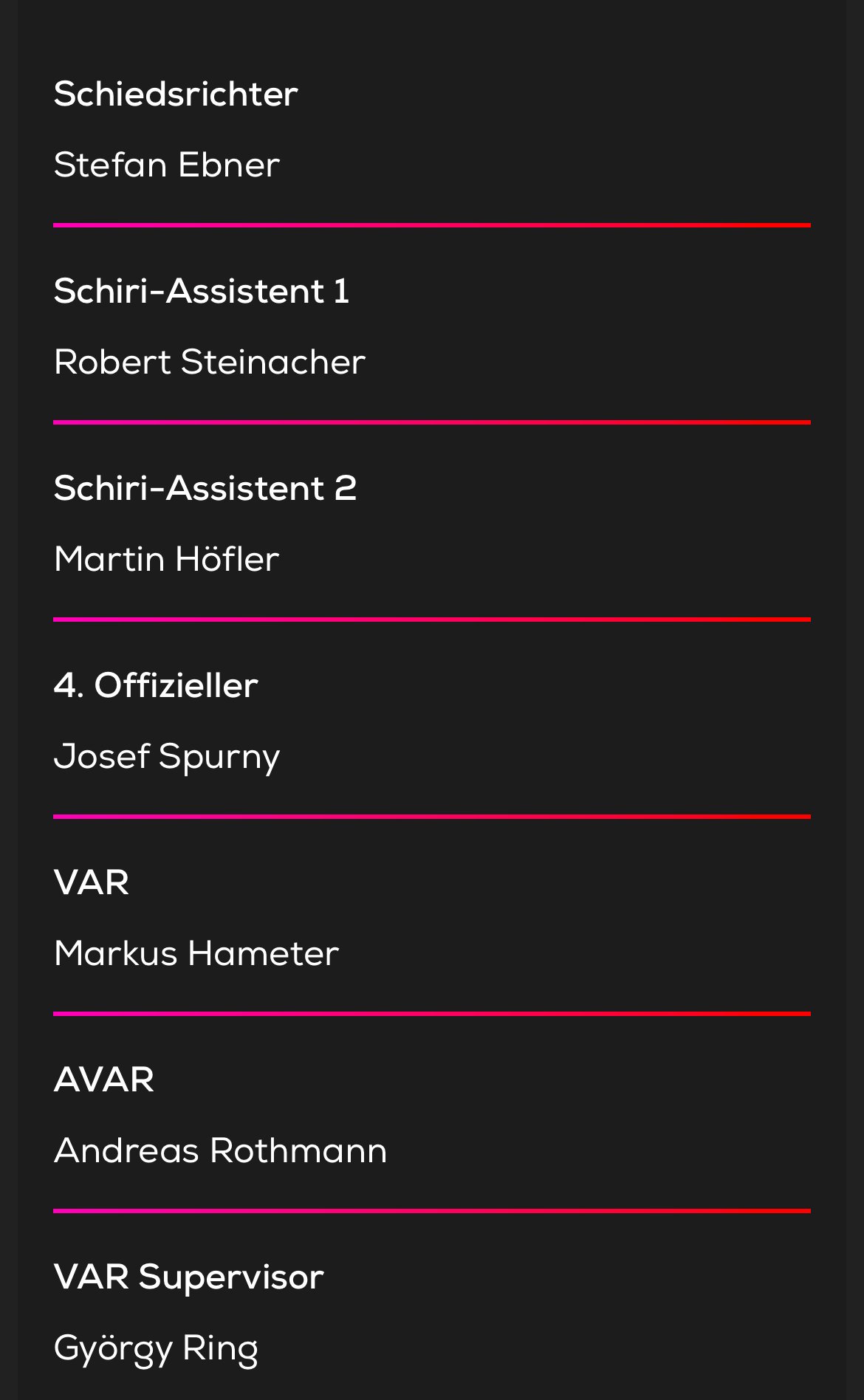Viewport: 864px width, 1400px height.
Task: Click the divider line below Andreas Rothmann
Action: tap(432, 1211)
